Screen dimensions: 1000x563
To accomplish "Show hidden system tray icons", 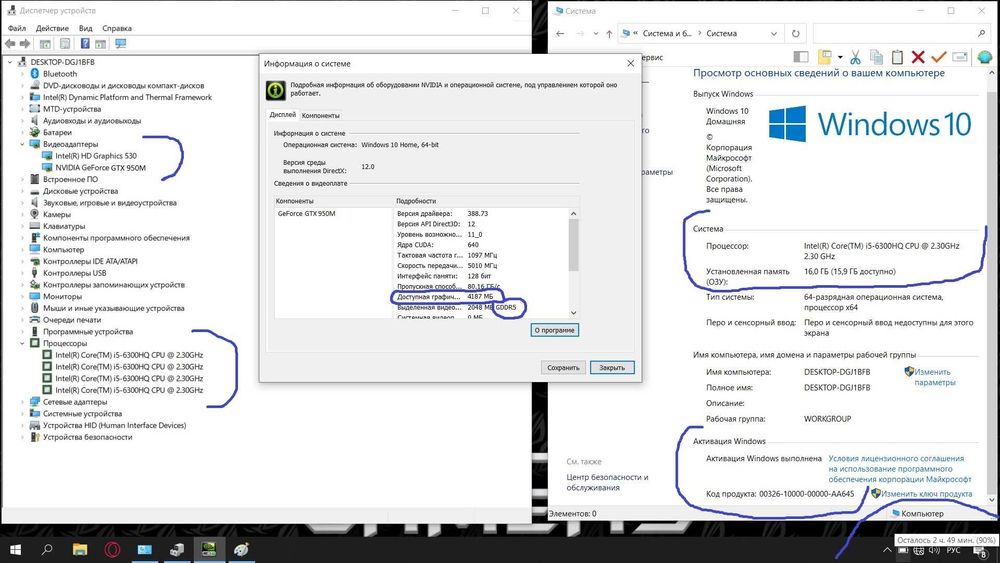I will click(x=886, y=550).
